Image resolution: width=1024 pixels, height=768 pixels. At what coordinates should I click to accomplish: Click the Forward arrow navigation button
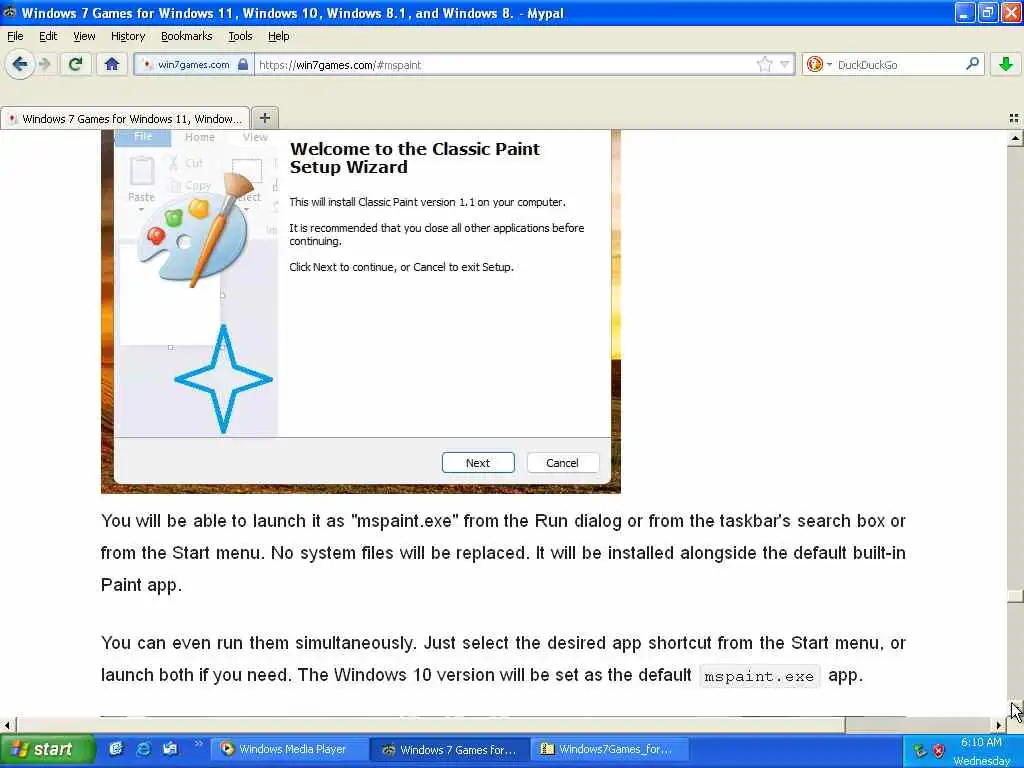[44, 64]
